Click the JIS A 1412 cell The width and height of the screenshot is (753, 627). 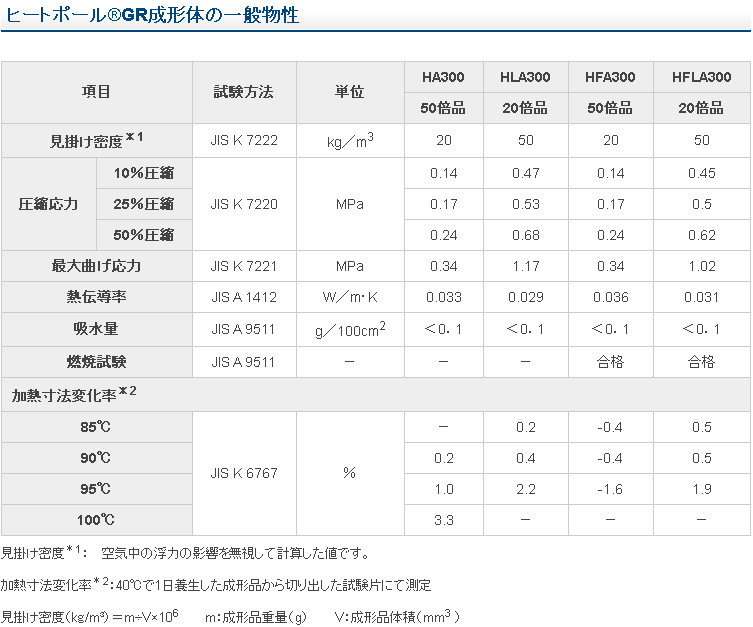pos(244,297)
